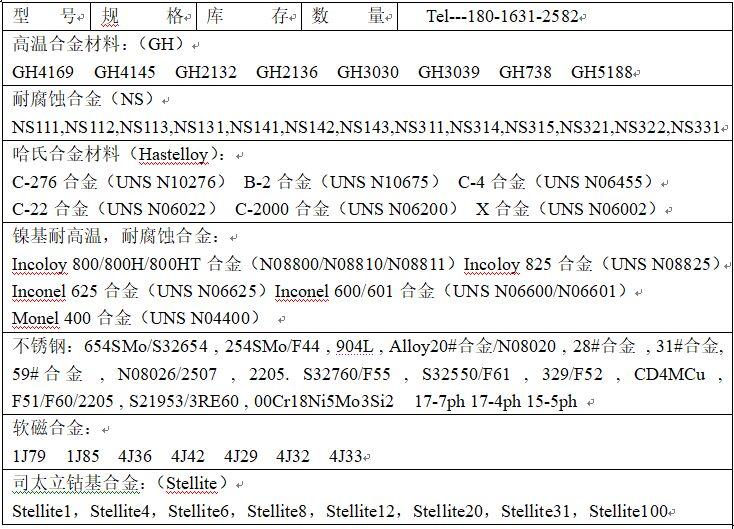The height and width of the screenshot is (529, 734).
Task: Click the 库存 header cell
Action: pyautogui.click(x=249, y=16)
